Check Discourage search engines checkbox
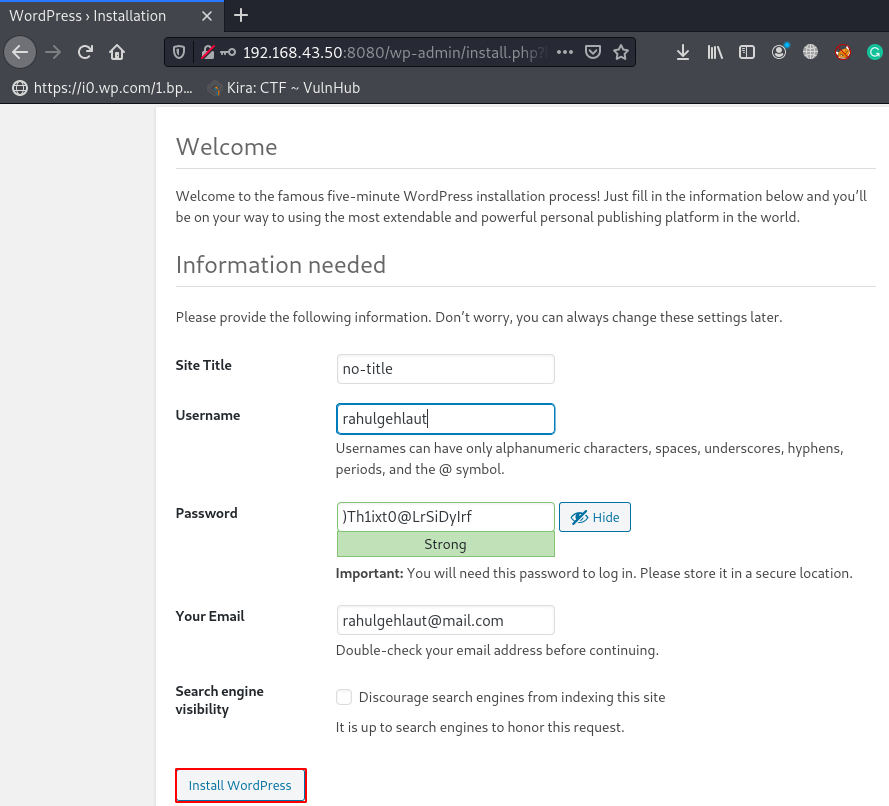Viewport: 889px width, 806px height. 344,697
